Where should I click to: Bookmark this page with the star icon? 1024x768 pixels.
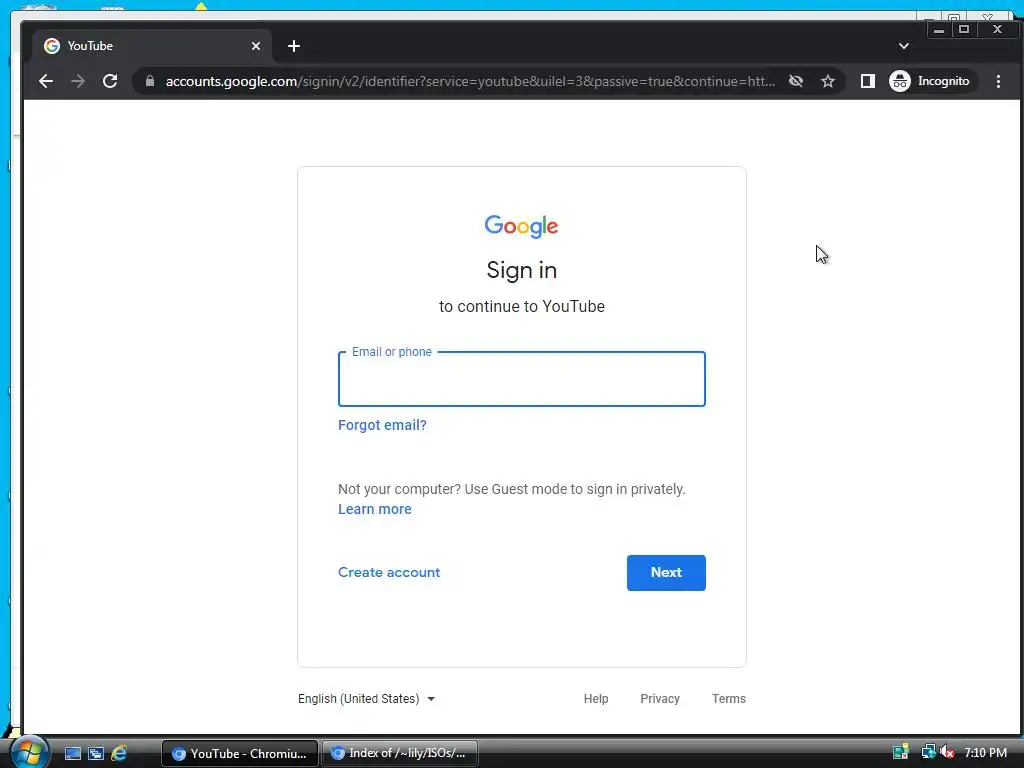click(828, 81)
